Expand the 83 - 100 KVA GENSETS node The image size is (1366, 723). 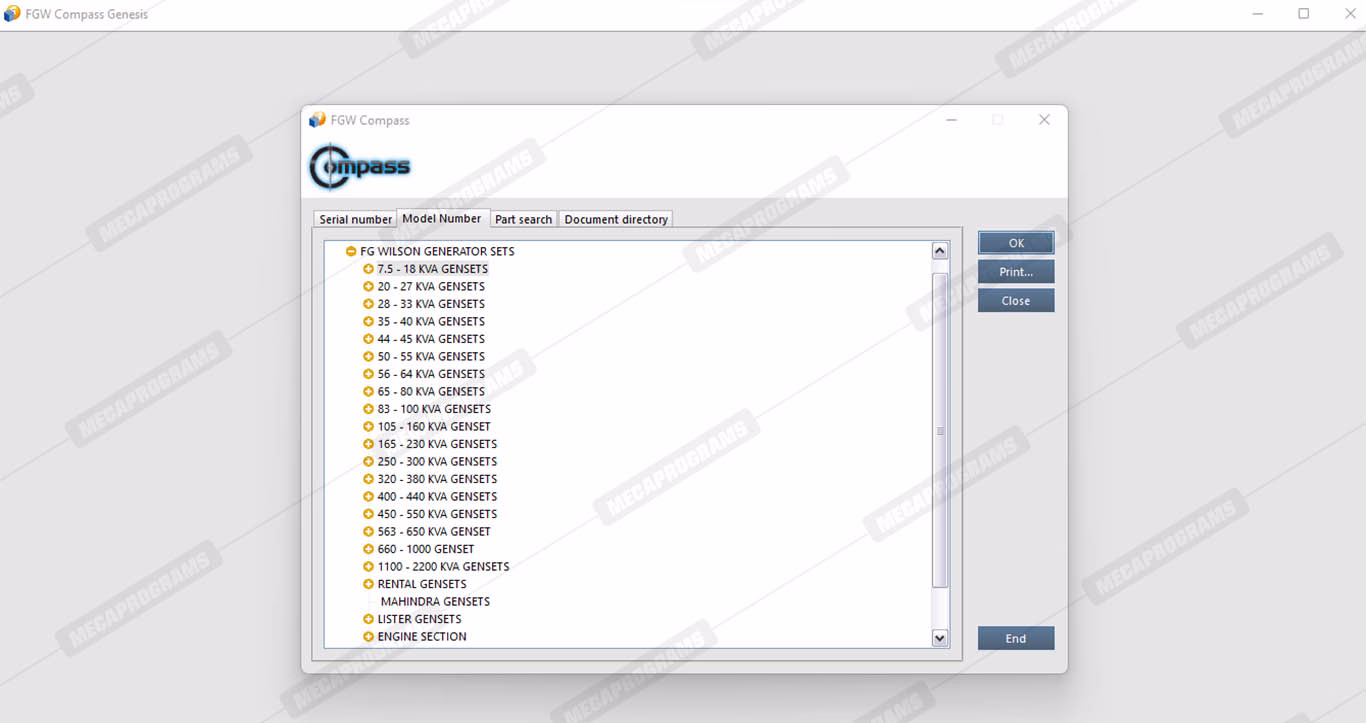click(368, 409)
